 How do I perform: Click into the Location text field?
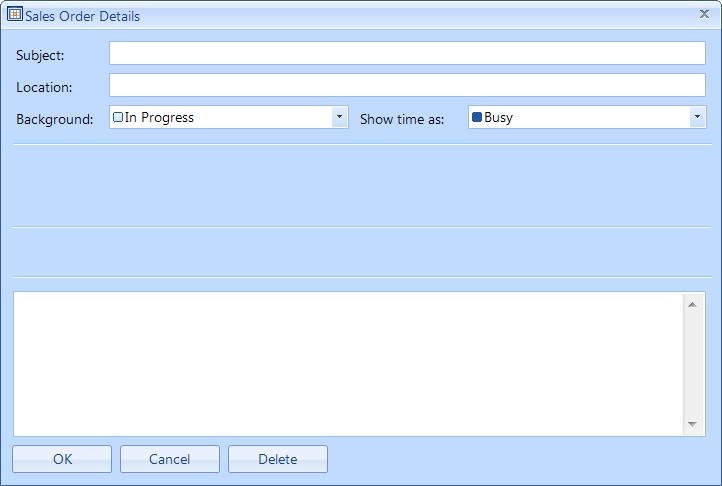[x=407, y=85]
